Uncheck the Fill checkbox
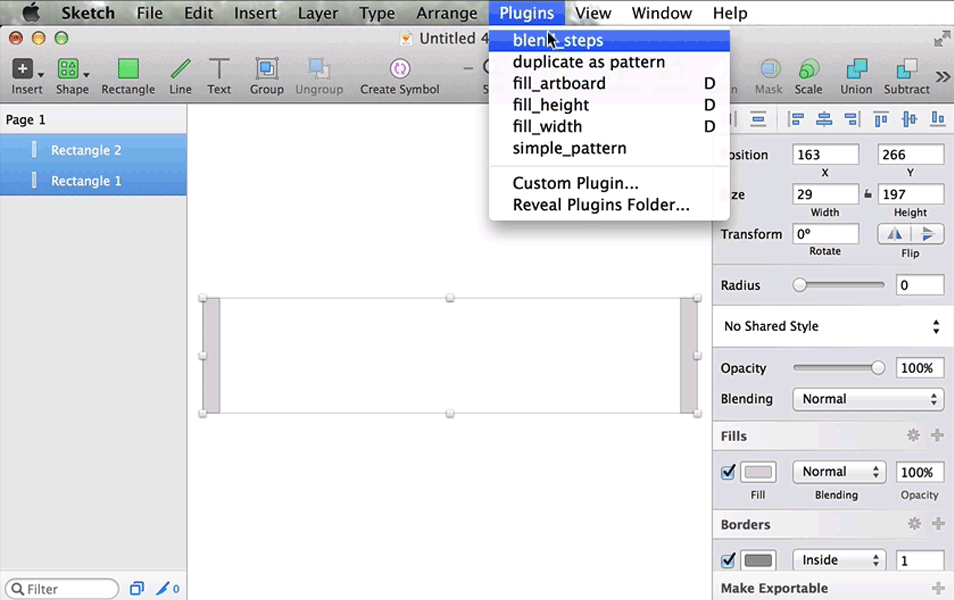Viewport: 954px width, 600px height. [728, 472]
